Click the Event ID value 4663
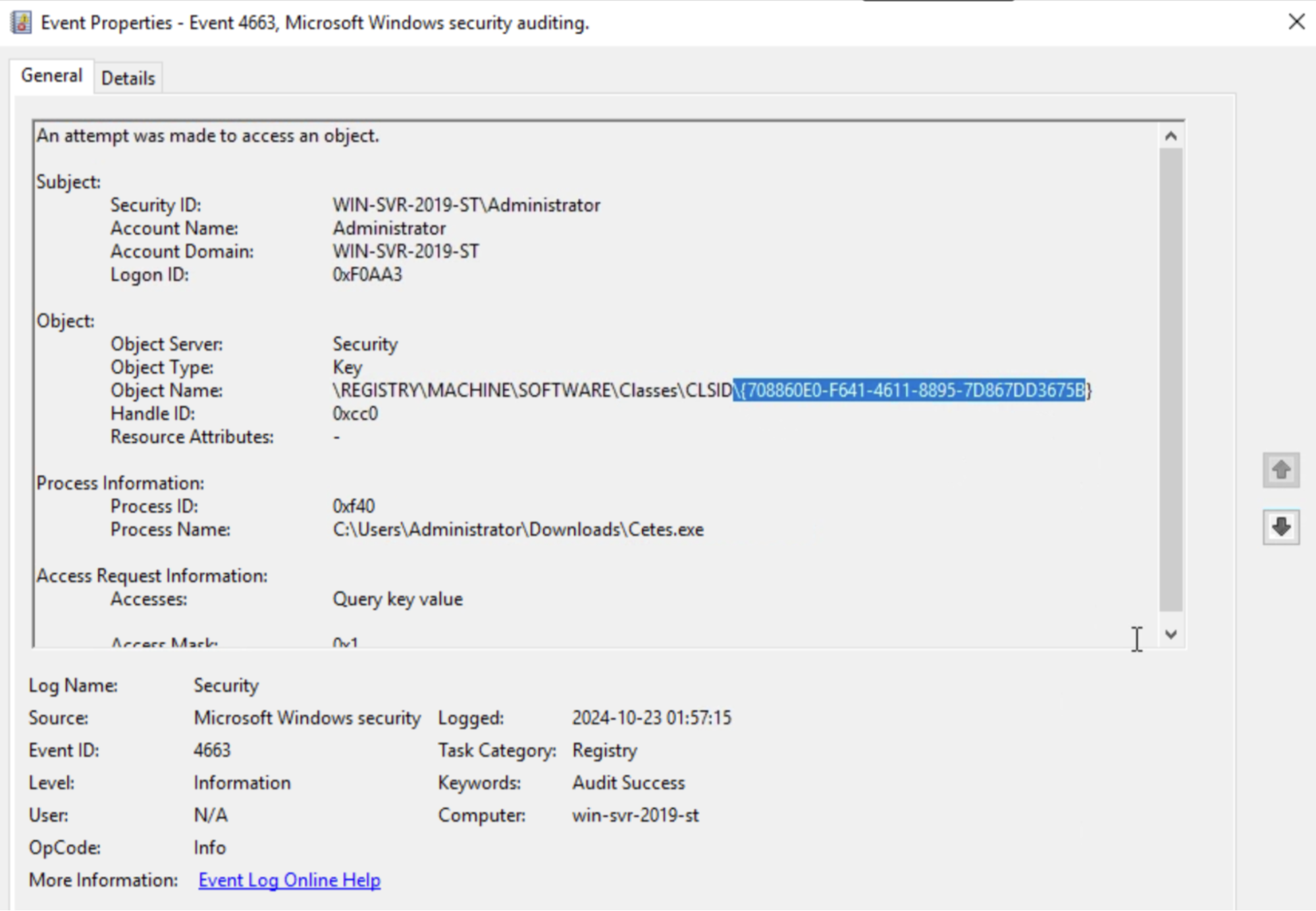 [212, 750]
